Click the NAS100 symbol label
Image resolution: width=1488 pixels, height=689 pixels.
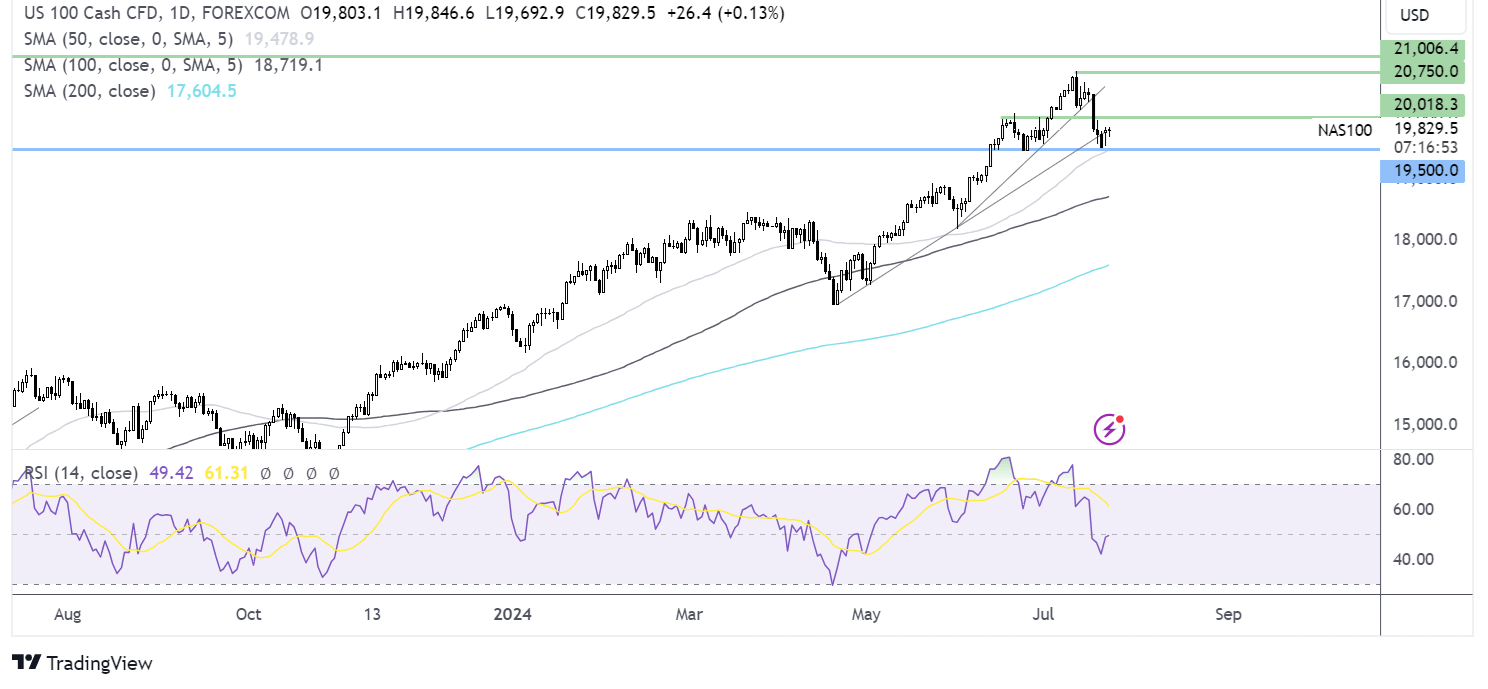pyautogui.click(x=1345, y=128)
